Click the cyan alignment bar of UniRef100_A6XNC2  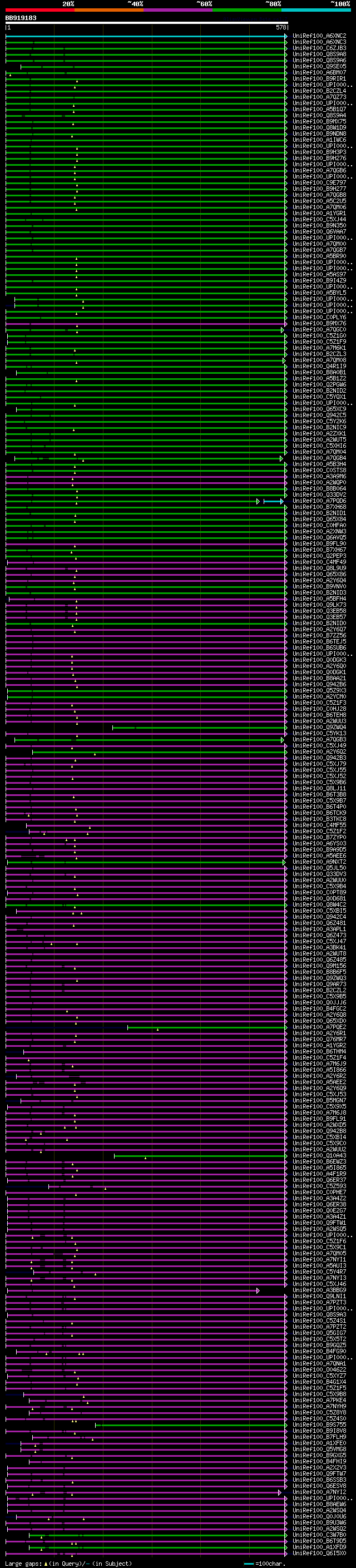click(146, 36)
